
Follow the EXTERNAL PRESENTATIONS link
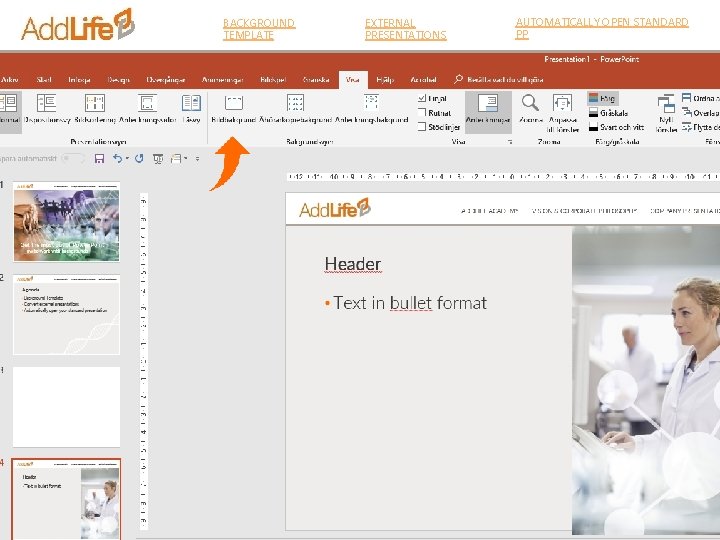(405, 29)
